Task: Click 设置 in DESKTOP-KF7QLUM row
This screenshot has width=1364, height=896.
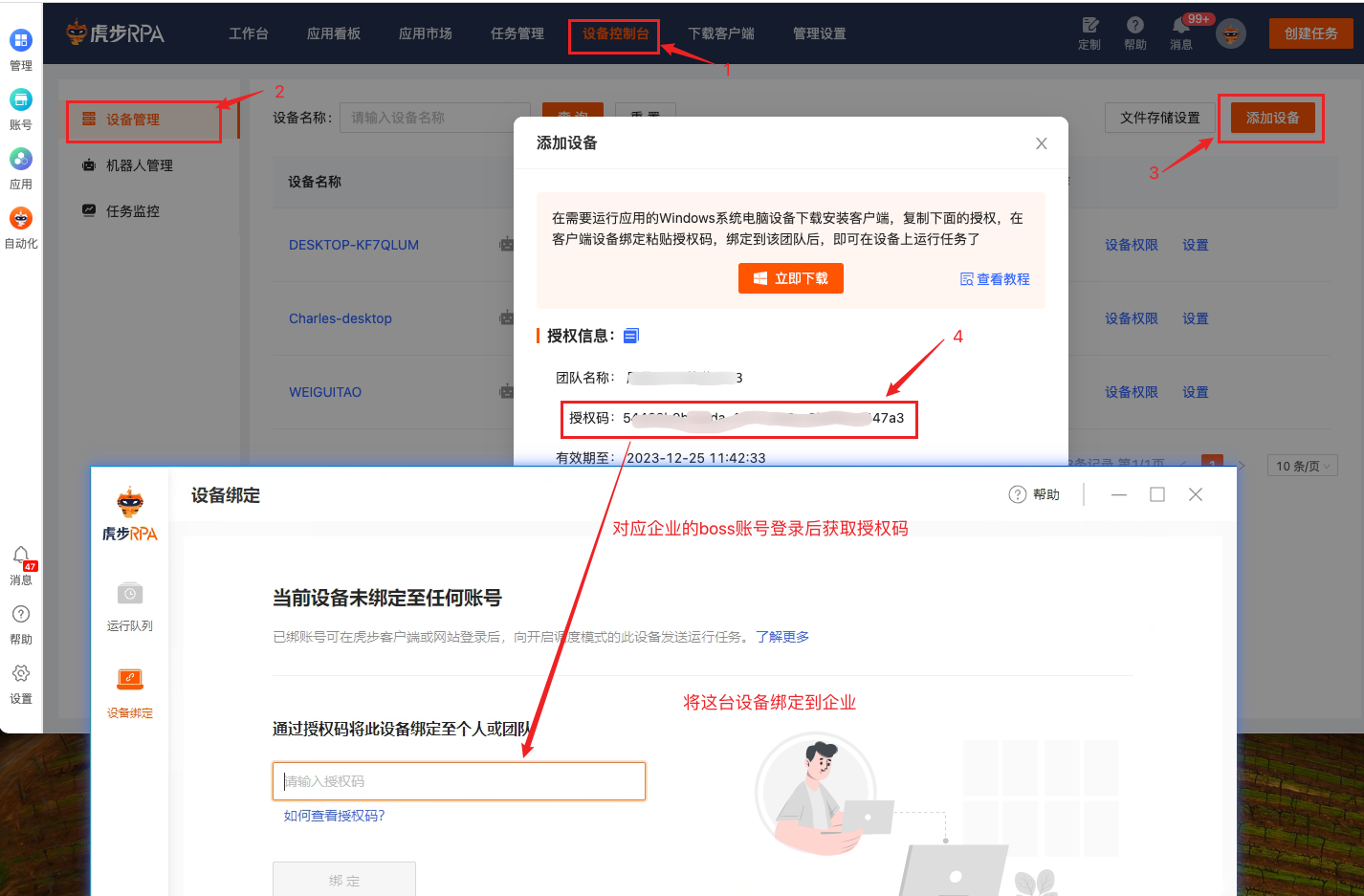Action: coord(1196,245)
